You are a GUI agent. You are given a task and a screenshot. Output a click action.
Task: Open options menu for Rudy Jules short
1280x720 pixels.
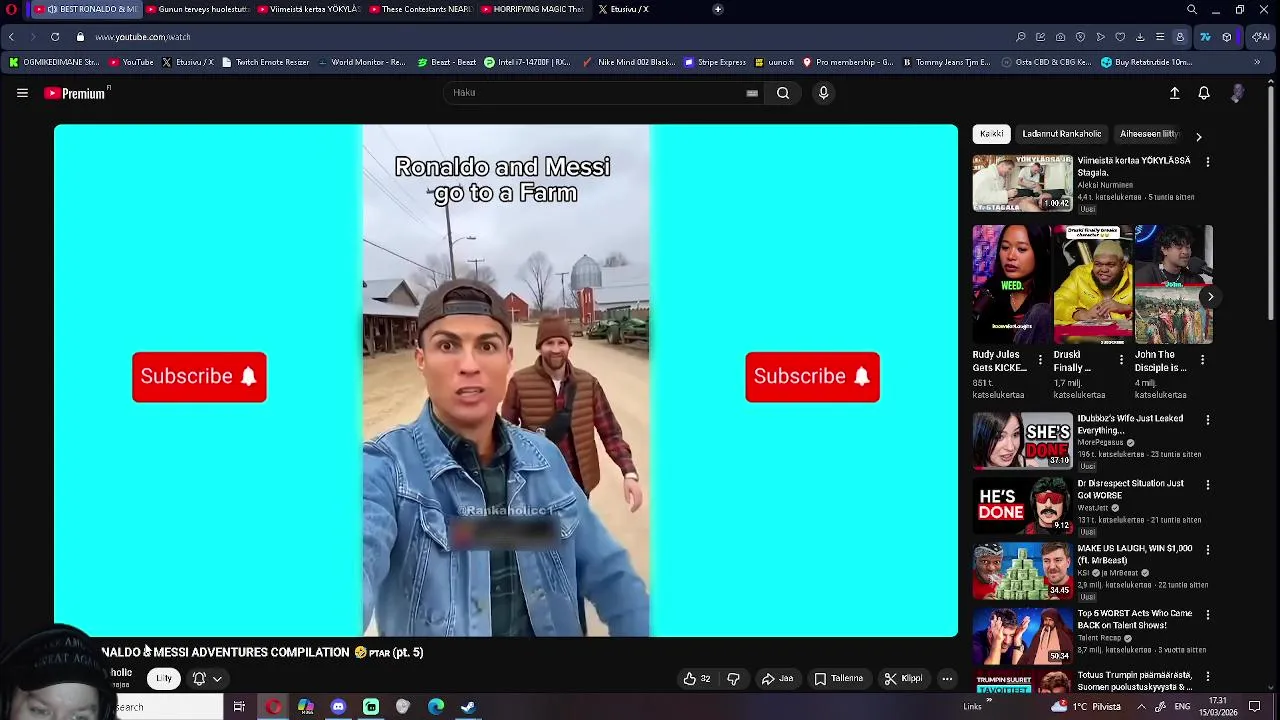pos(1040,360)
